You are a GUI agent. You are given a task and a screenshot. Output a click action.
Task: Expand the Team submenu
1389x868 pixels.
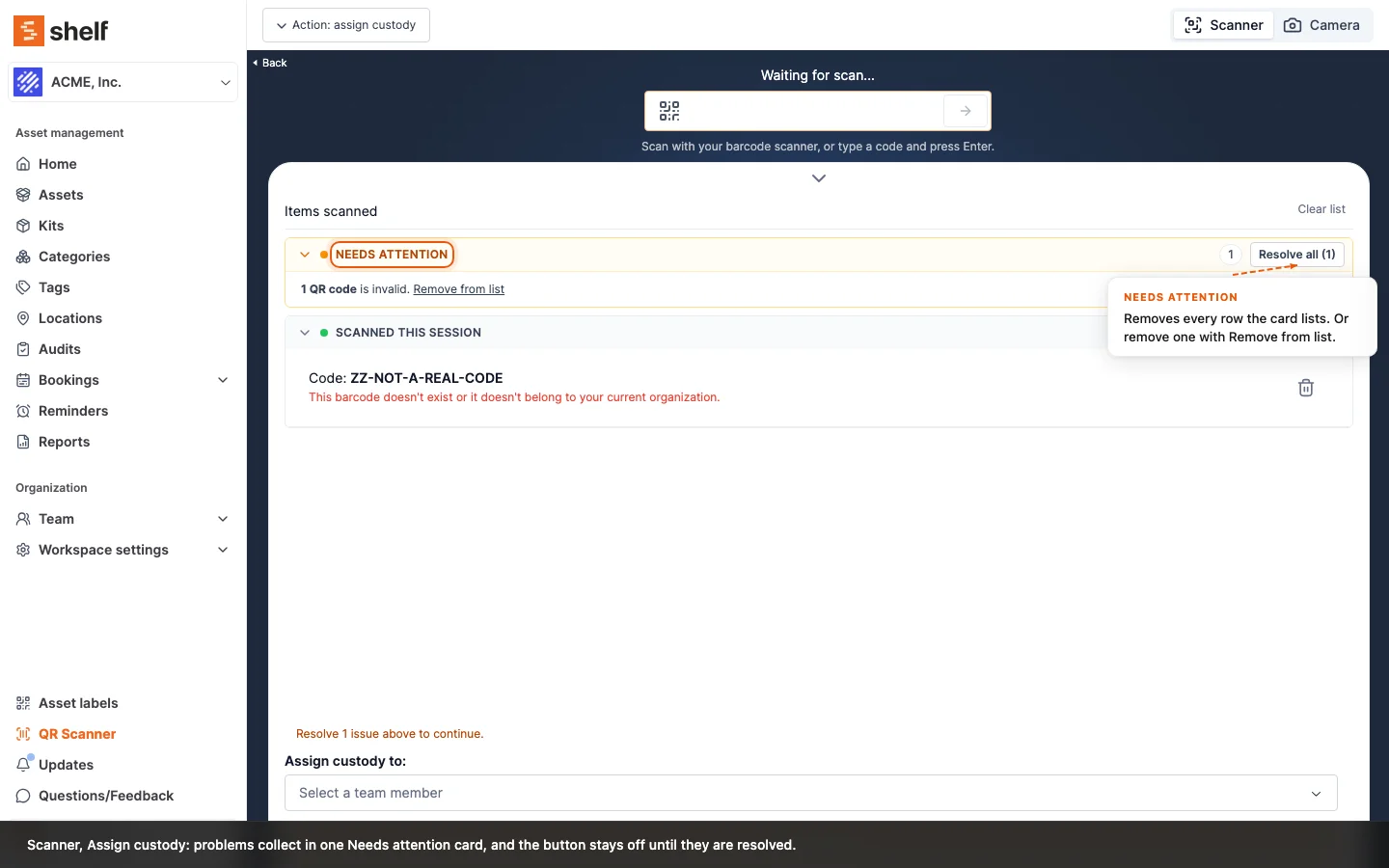[x=223, y=519]
